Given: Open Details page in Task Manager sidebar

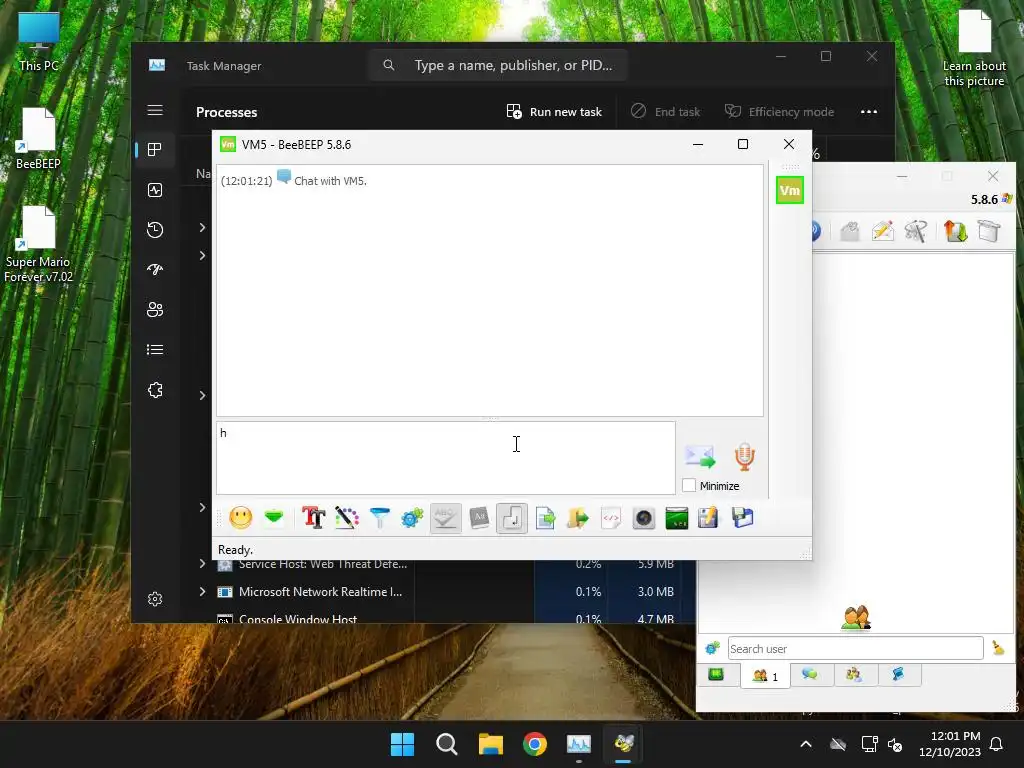Looking at the screenshot, I should [x=155, y=350].
